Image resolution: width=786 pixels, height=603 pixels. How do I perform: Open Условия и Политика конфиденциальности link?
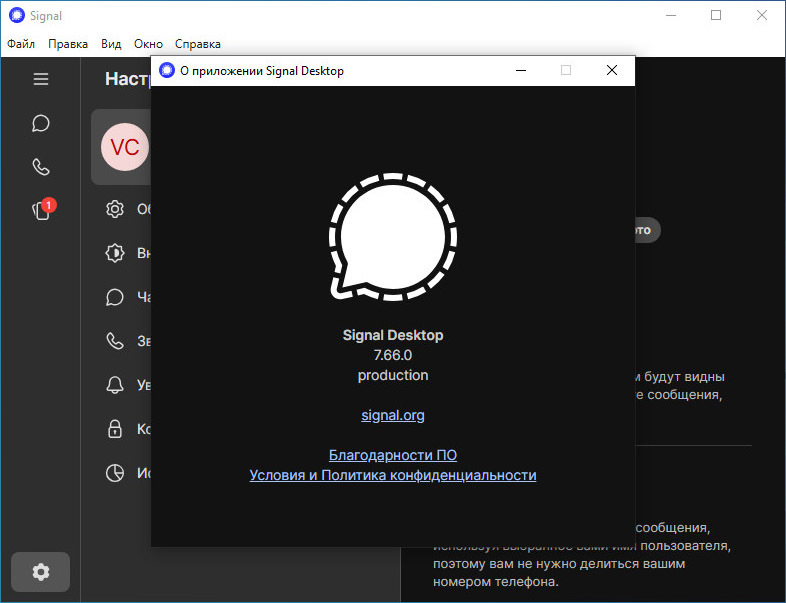(393, 475)
